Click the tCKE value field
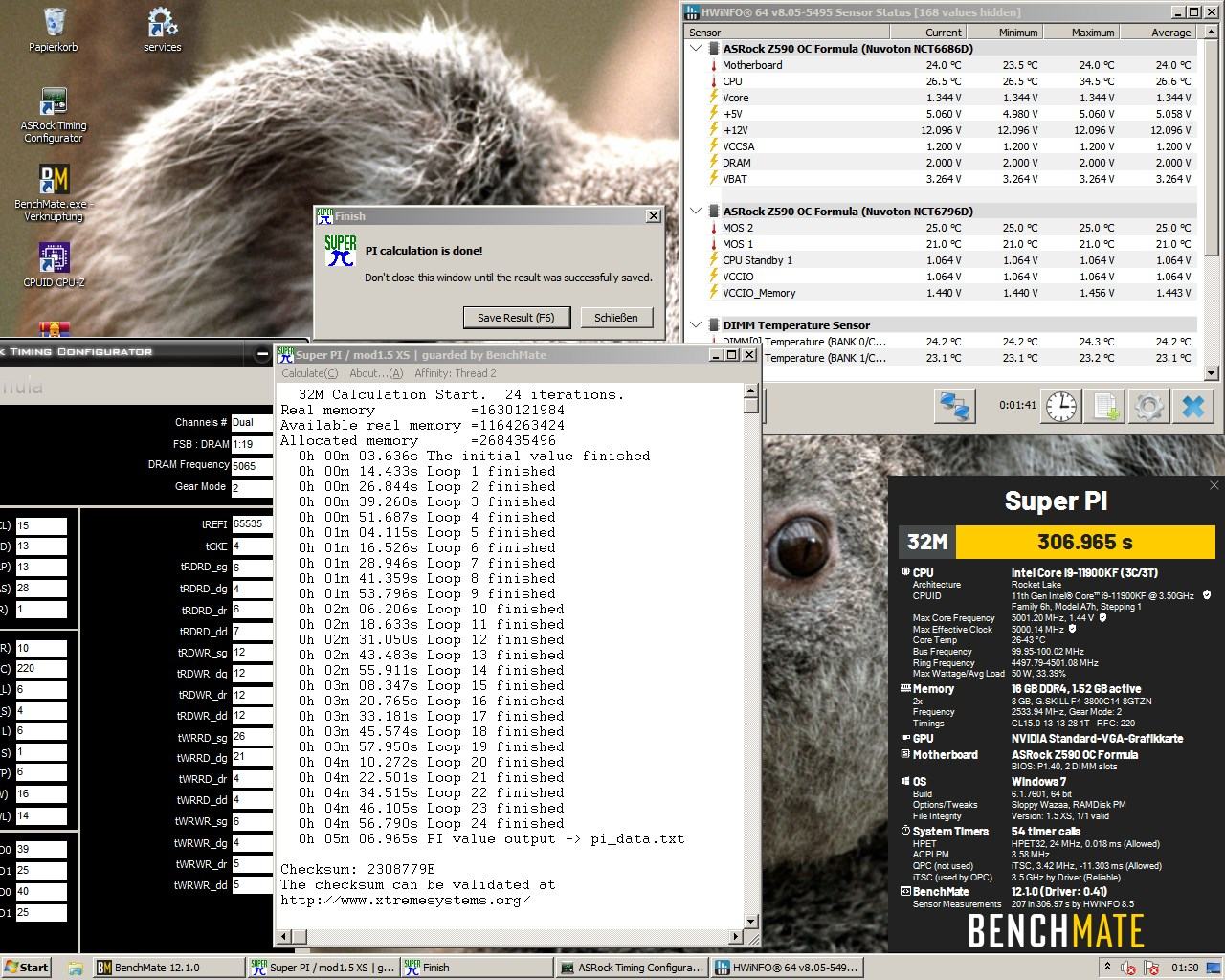 (x=251, y=546)
